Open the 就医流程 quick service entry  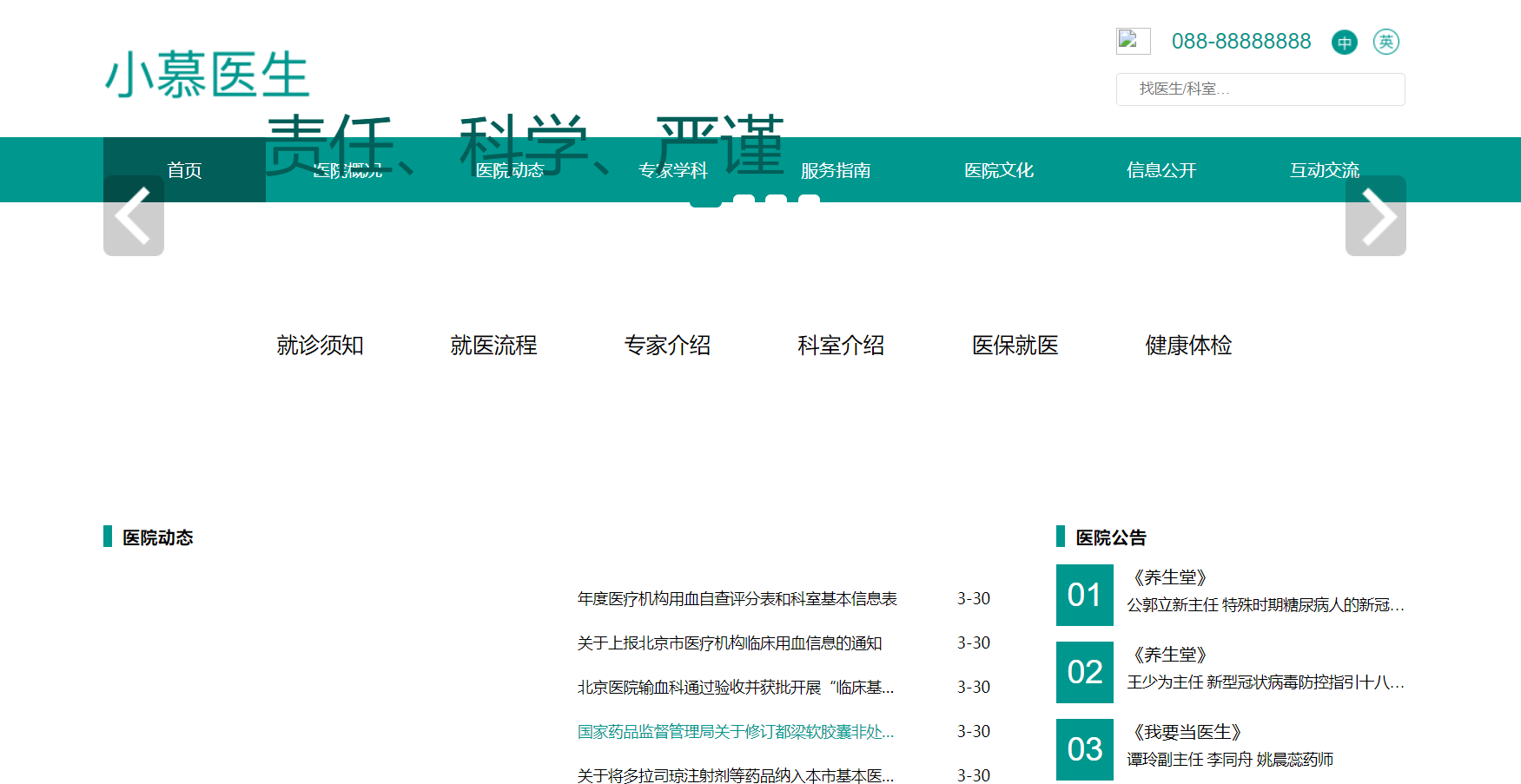pyautogui.click(x=493, y=346)
